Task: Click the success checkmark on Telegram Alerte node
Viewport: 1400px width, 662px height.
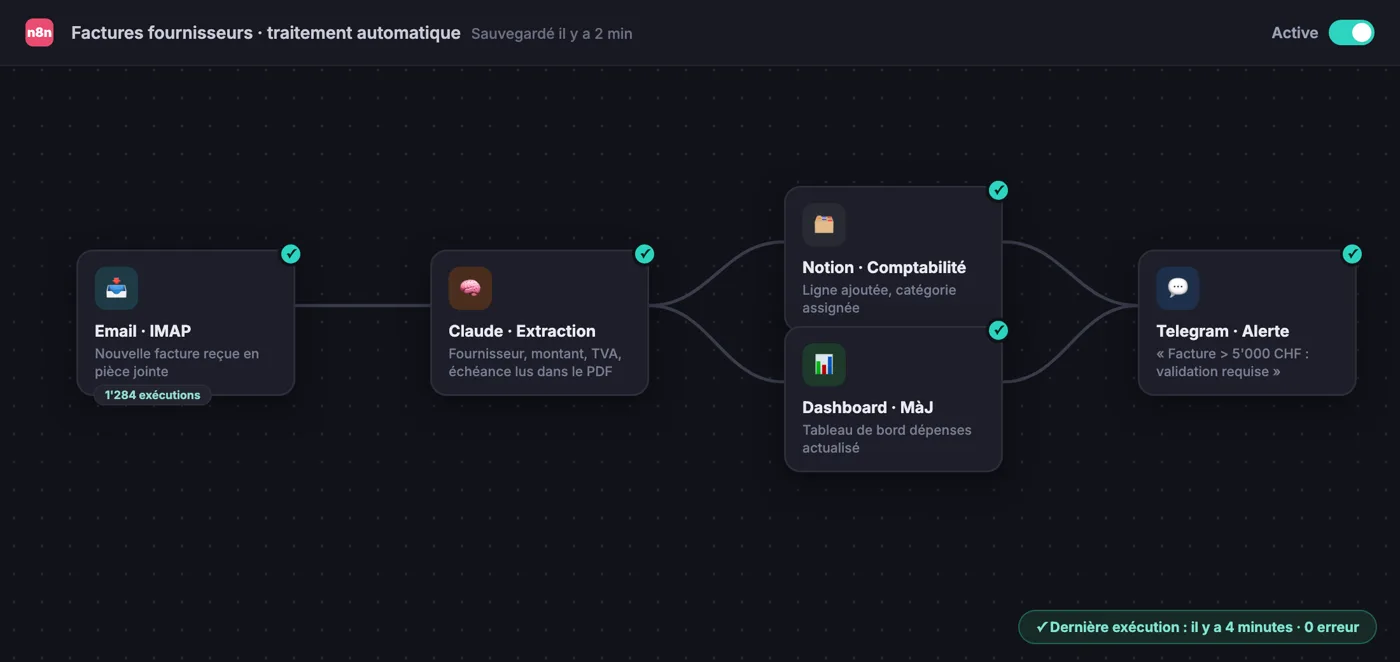Action: click(1352, 254)
